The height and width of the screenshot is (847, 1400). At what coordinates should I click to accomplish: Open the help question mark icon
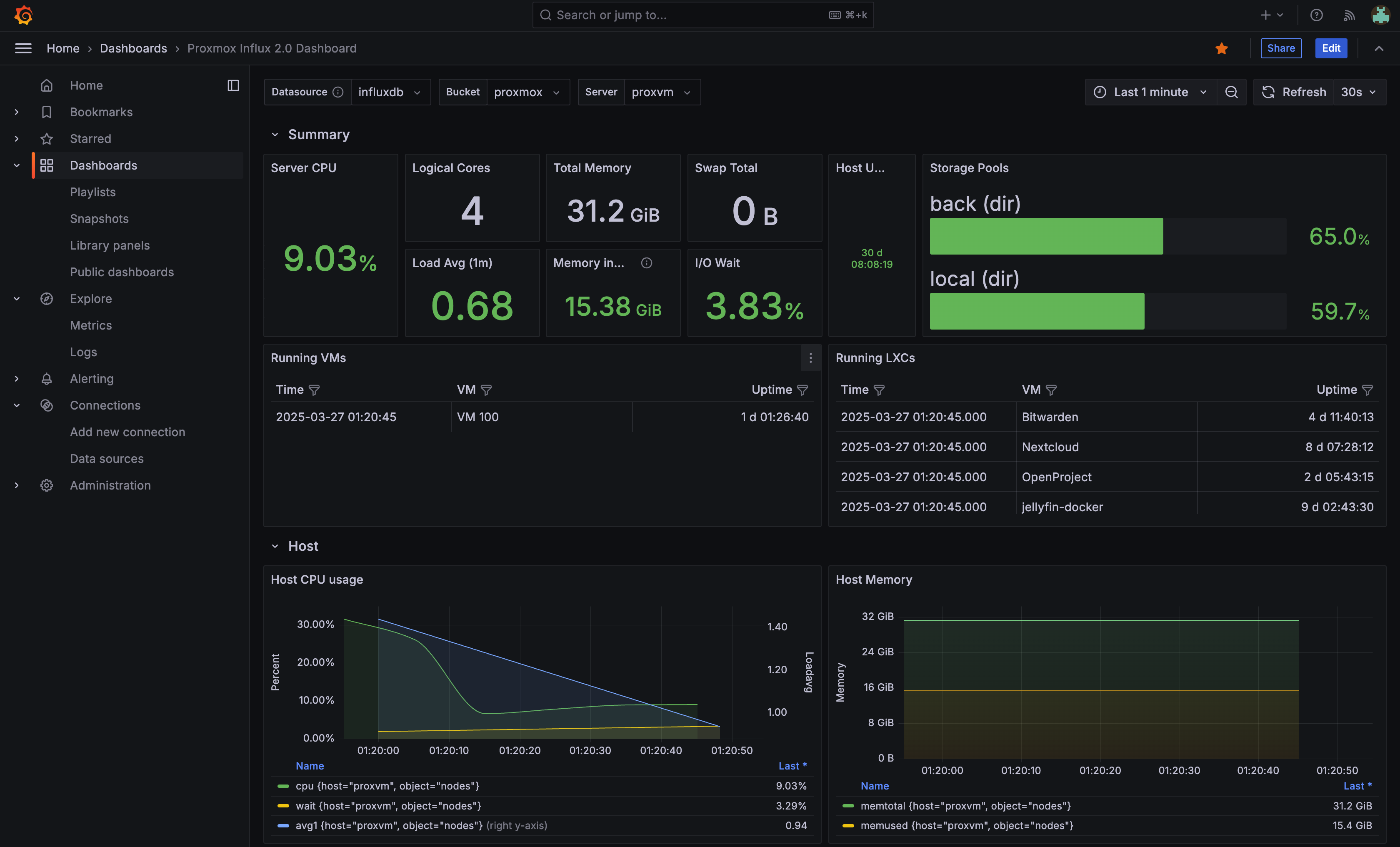1317,15
